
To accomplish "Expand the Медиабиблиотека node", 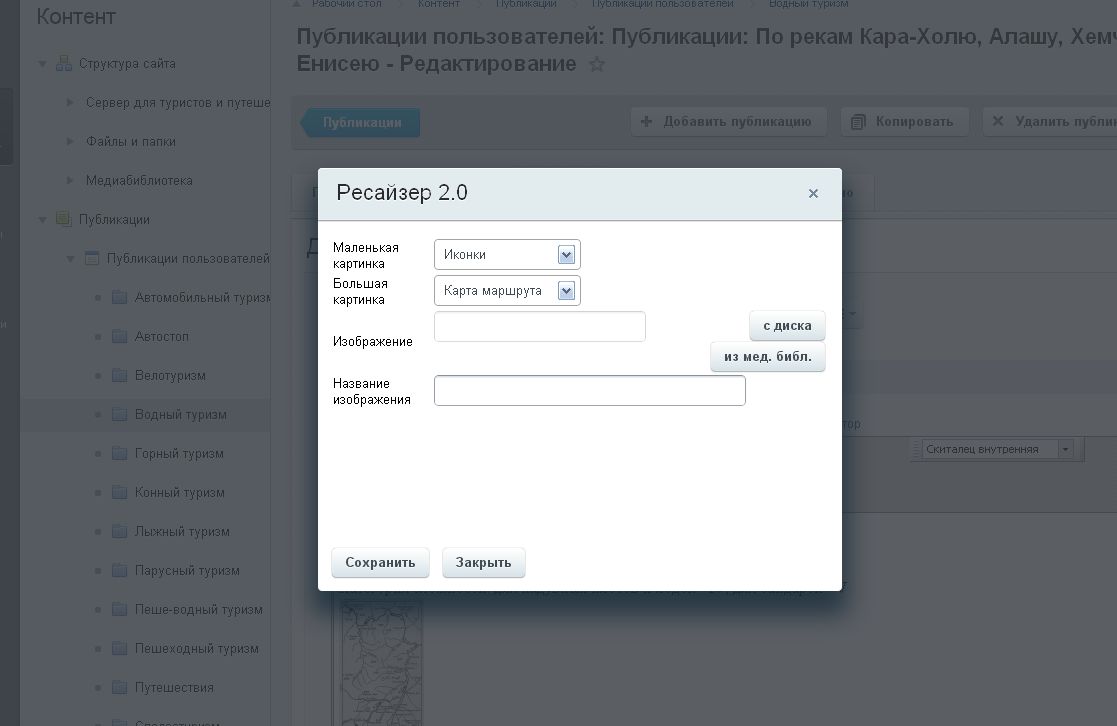I will (70, 180).
